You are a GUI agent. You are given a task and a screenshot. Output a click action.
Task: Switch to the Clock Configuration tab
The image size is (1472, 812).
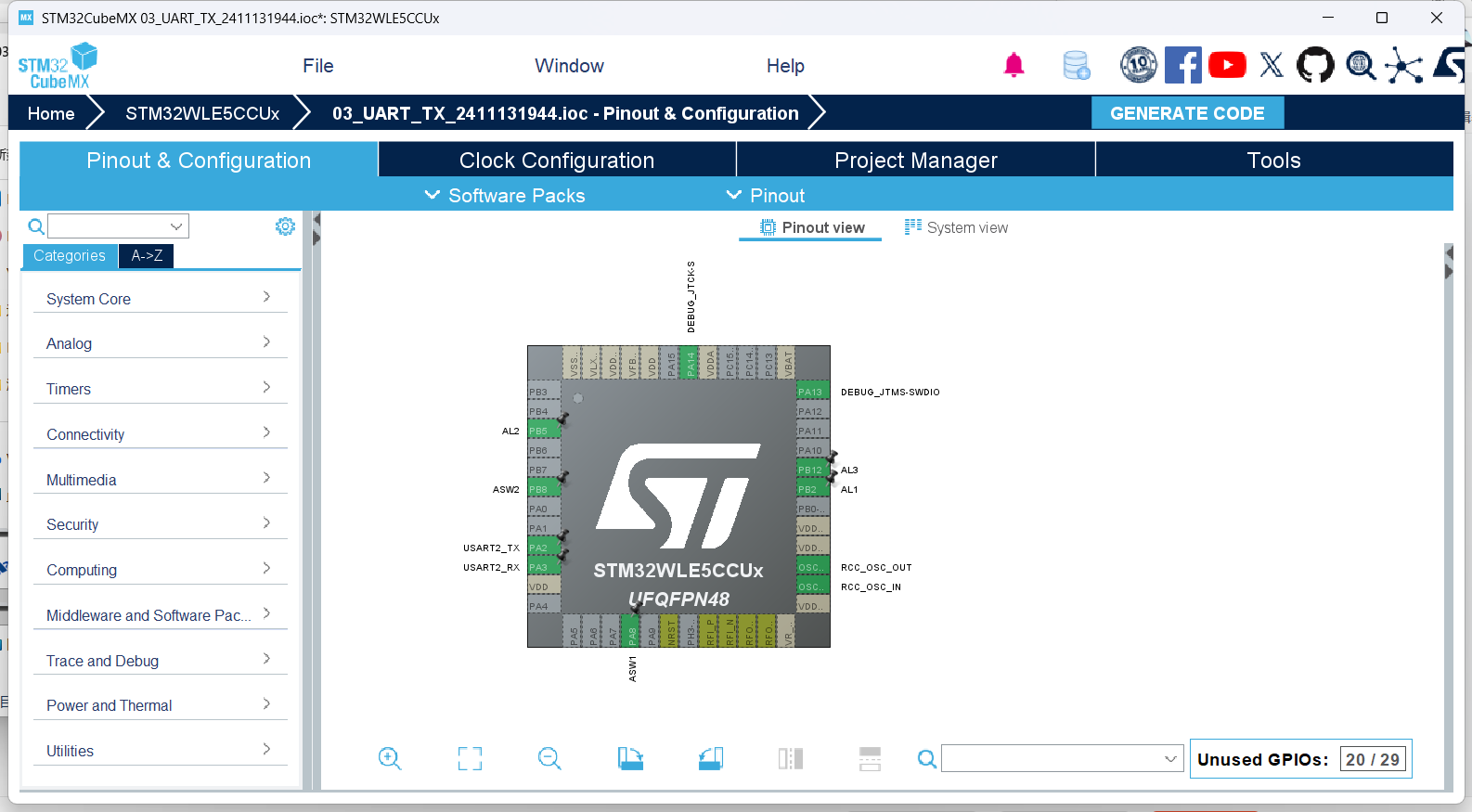click(x=557, y=160)
